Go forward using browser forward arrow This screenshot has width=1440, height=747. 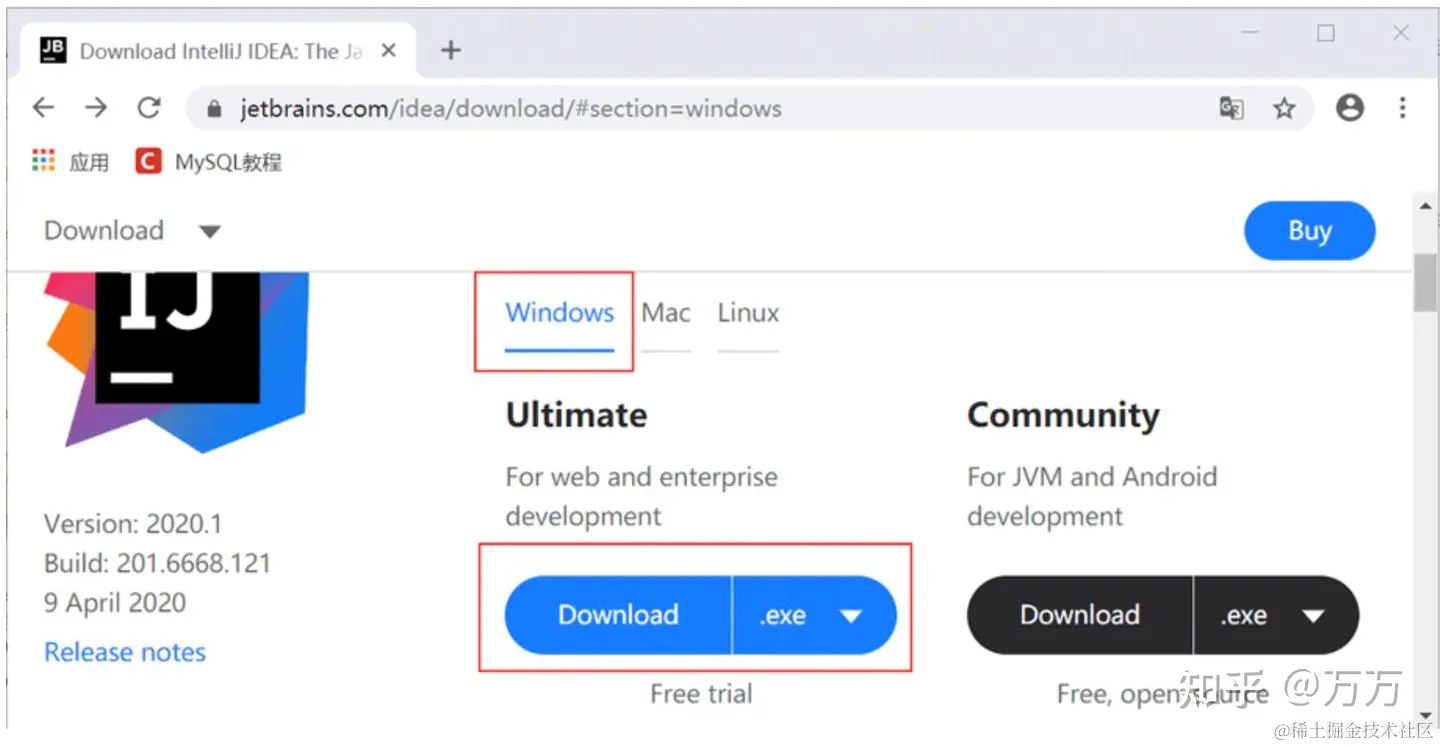(96, 108)
